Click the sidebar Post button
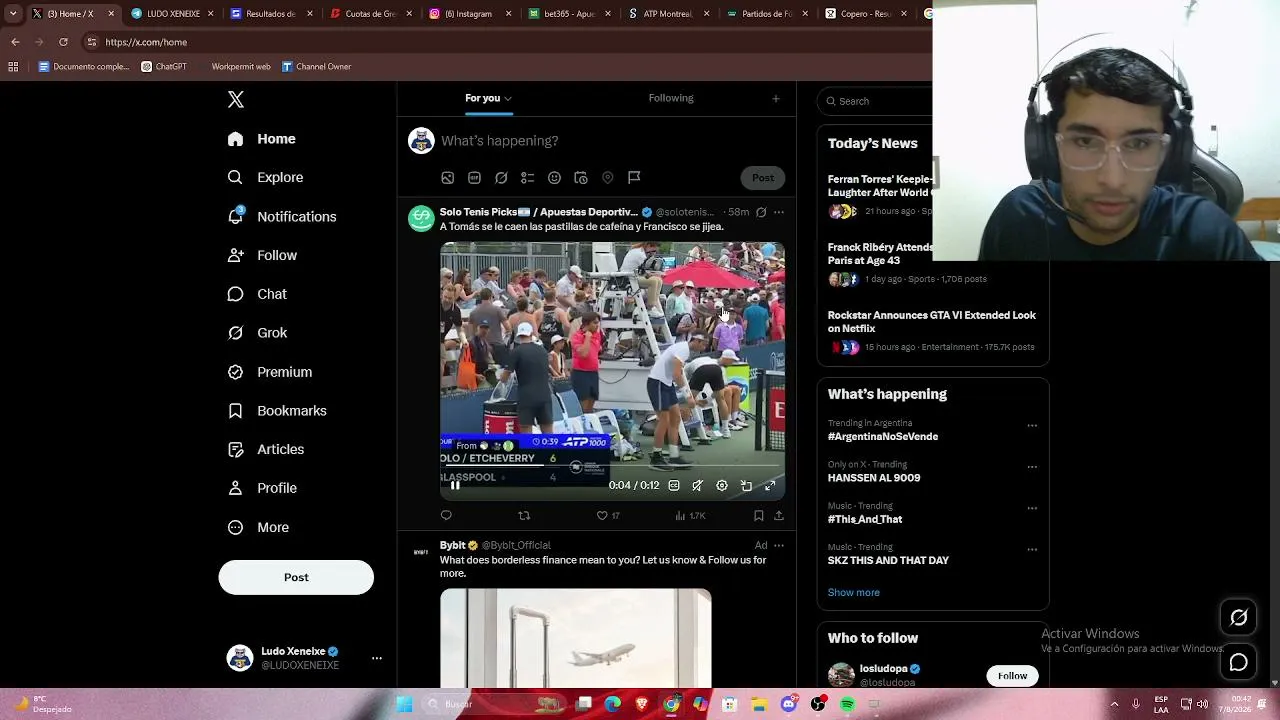Image resolution: width=1280 pixels, height=720 pixels. [x=296, y=577]
